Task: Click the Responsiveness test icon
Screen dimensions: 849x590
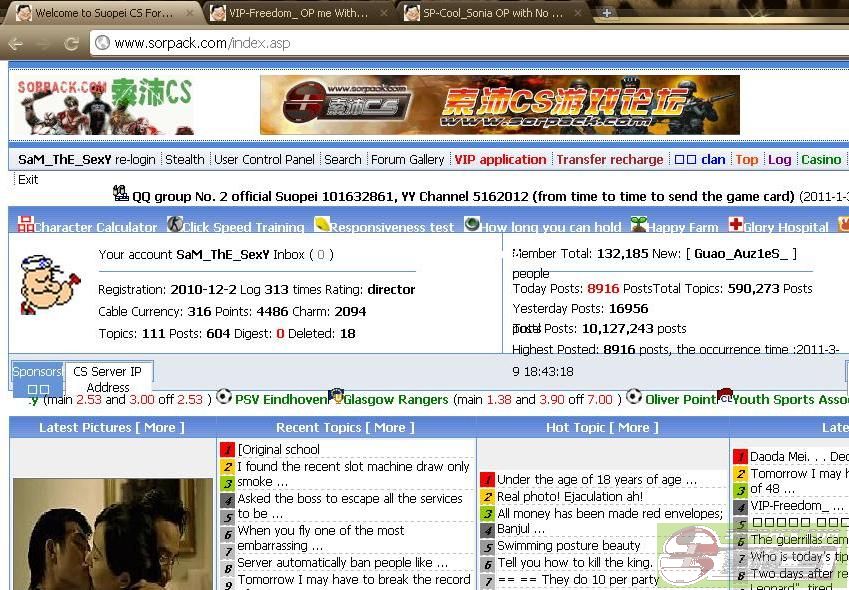Action: point(322,224)
